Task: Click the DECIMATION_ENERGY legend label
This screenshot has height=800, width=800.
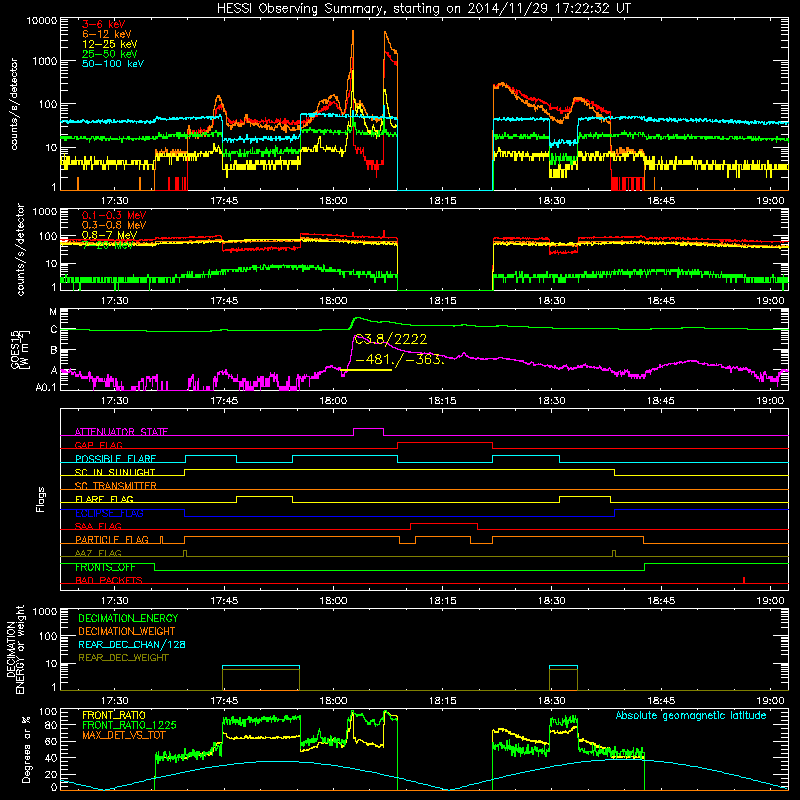Action: [x=128, y=618]
